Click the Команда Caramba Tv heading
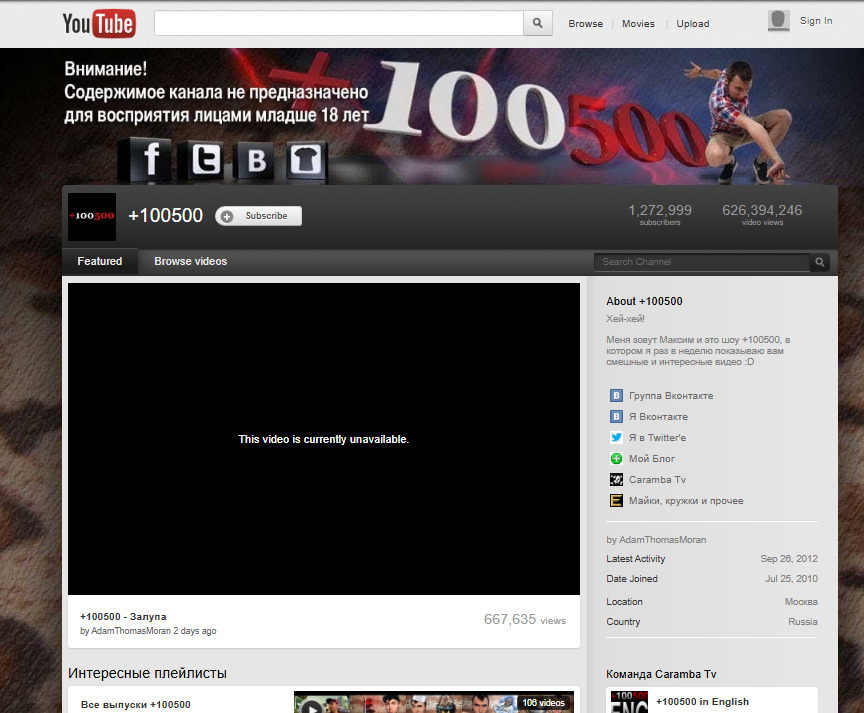The width and height of the screenshot is (864, 713). coord(661,674)
